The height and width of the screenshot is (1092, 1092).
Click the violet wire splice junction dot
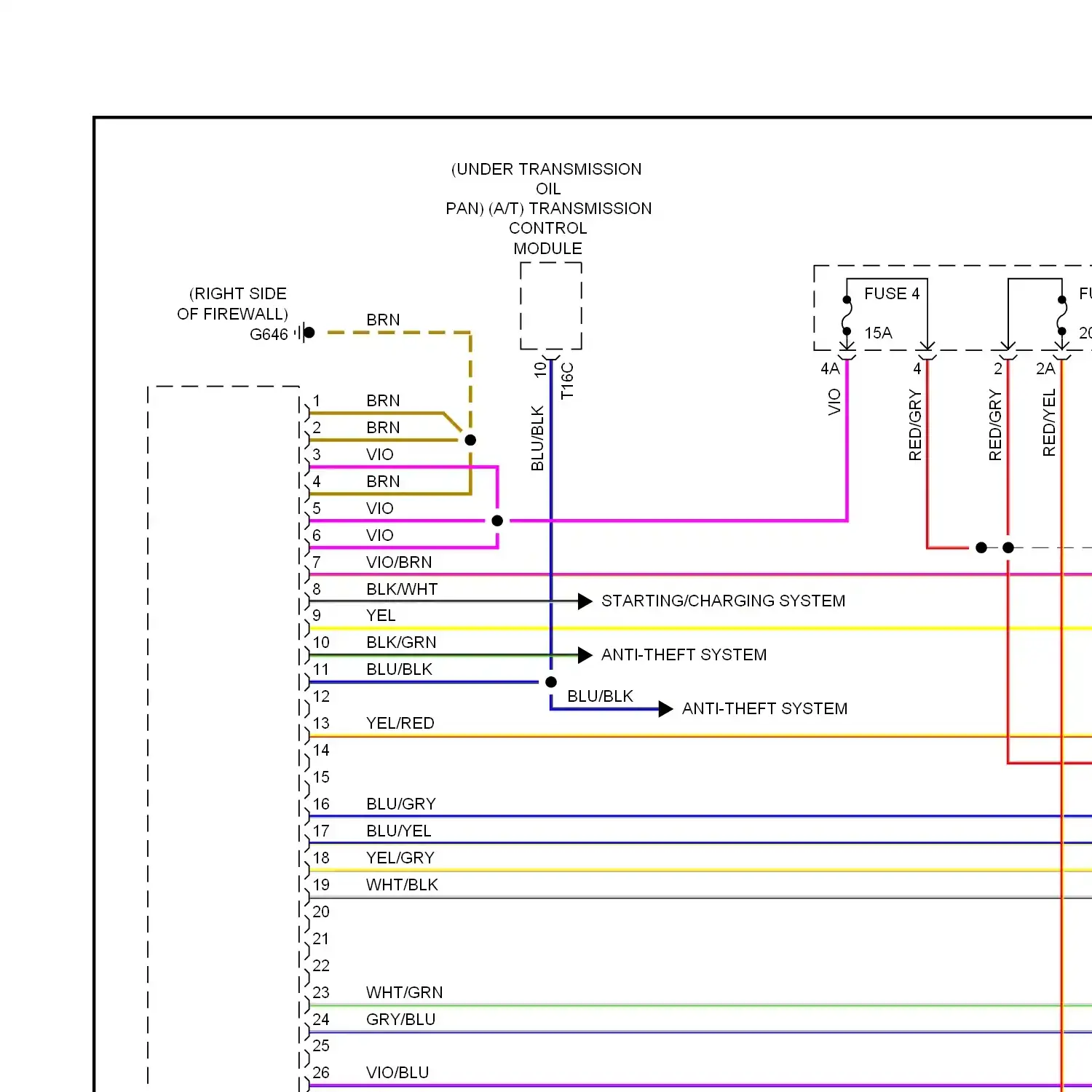point(497,521)
